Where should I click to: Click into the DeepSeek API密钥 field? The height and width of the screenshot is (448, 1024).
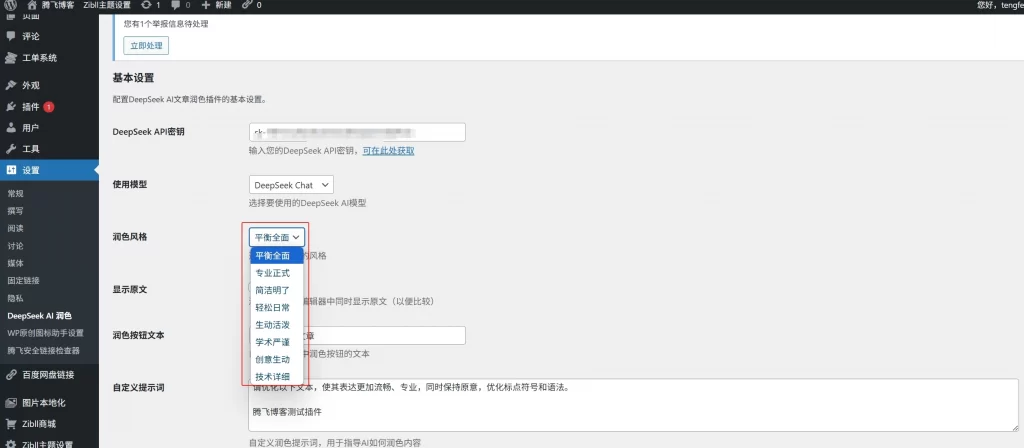point(357,132)
